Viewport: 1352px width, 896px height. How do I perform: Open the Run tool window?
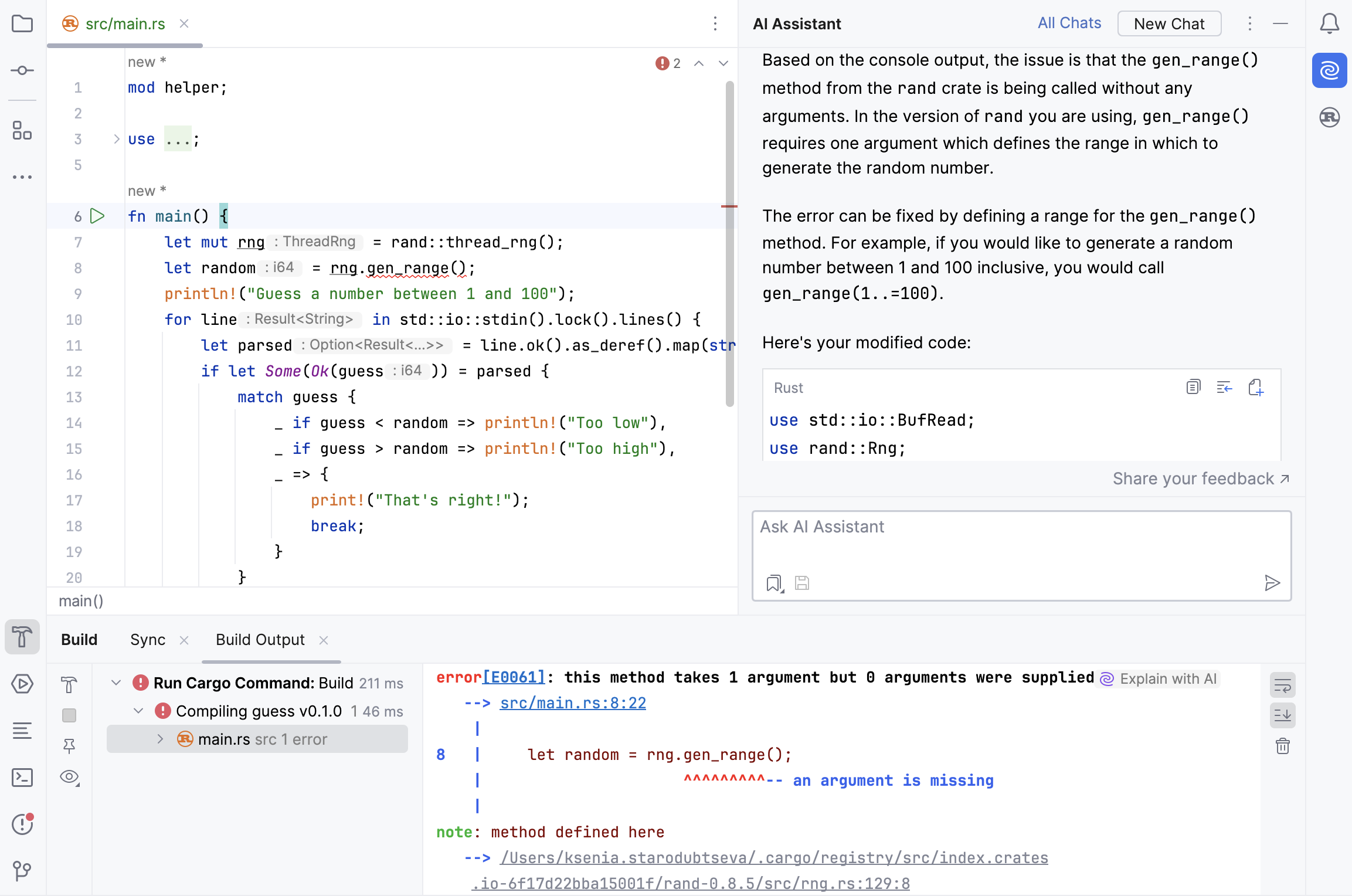point(22,684)
